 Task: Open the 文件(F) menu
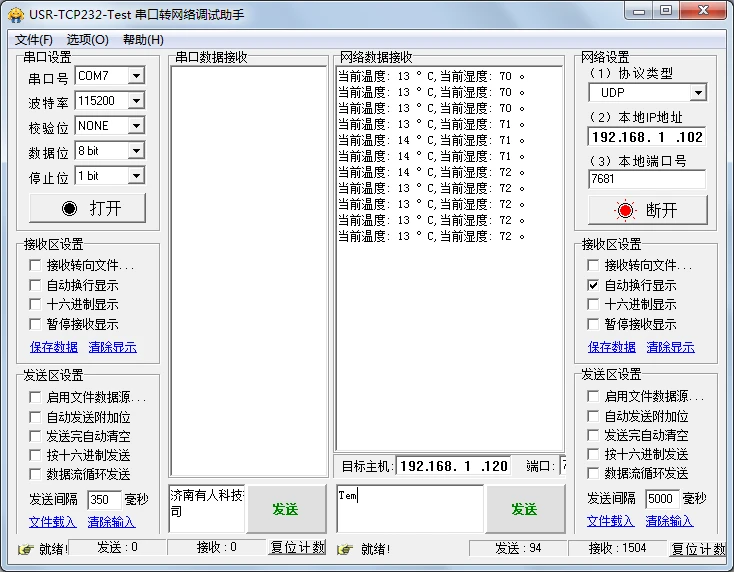click(x=34, y=40)
